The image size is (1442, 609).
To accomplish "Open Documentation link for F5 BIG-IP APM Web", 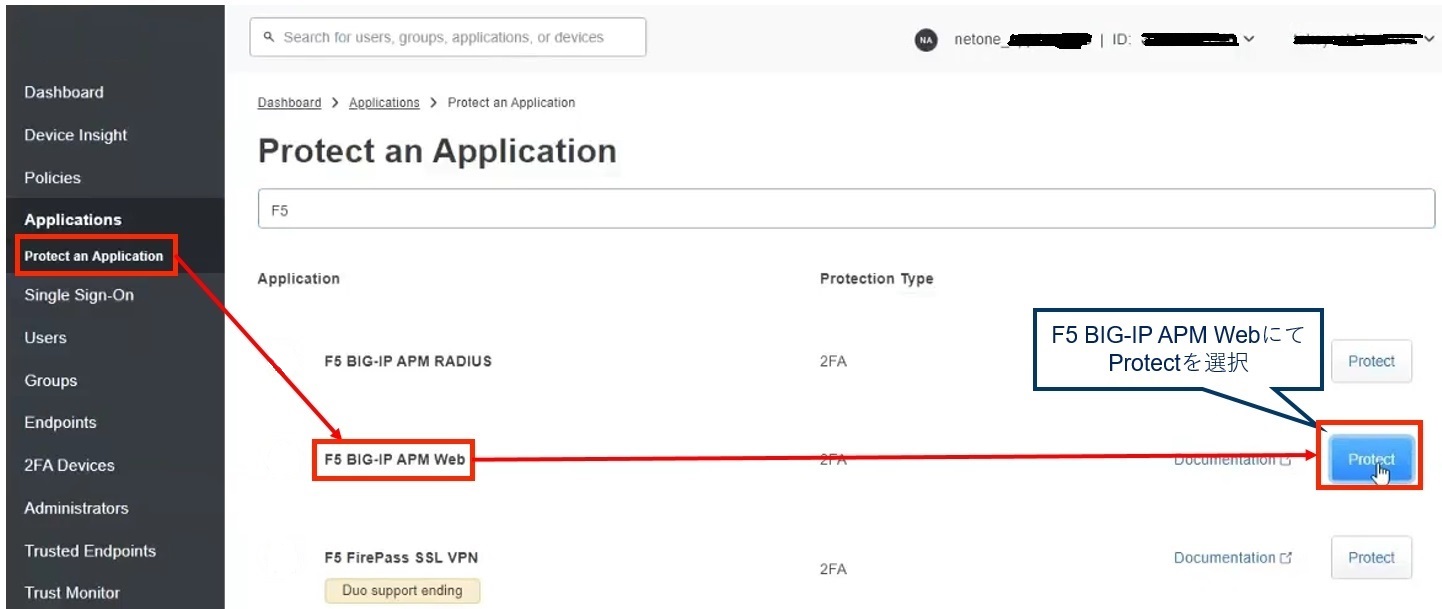I will 1232,460.
